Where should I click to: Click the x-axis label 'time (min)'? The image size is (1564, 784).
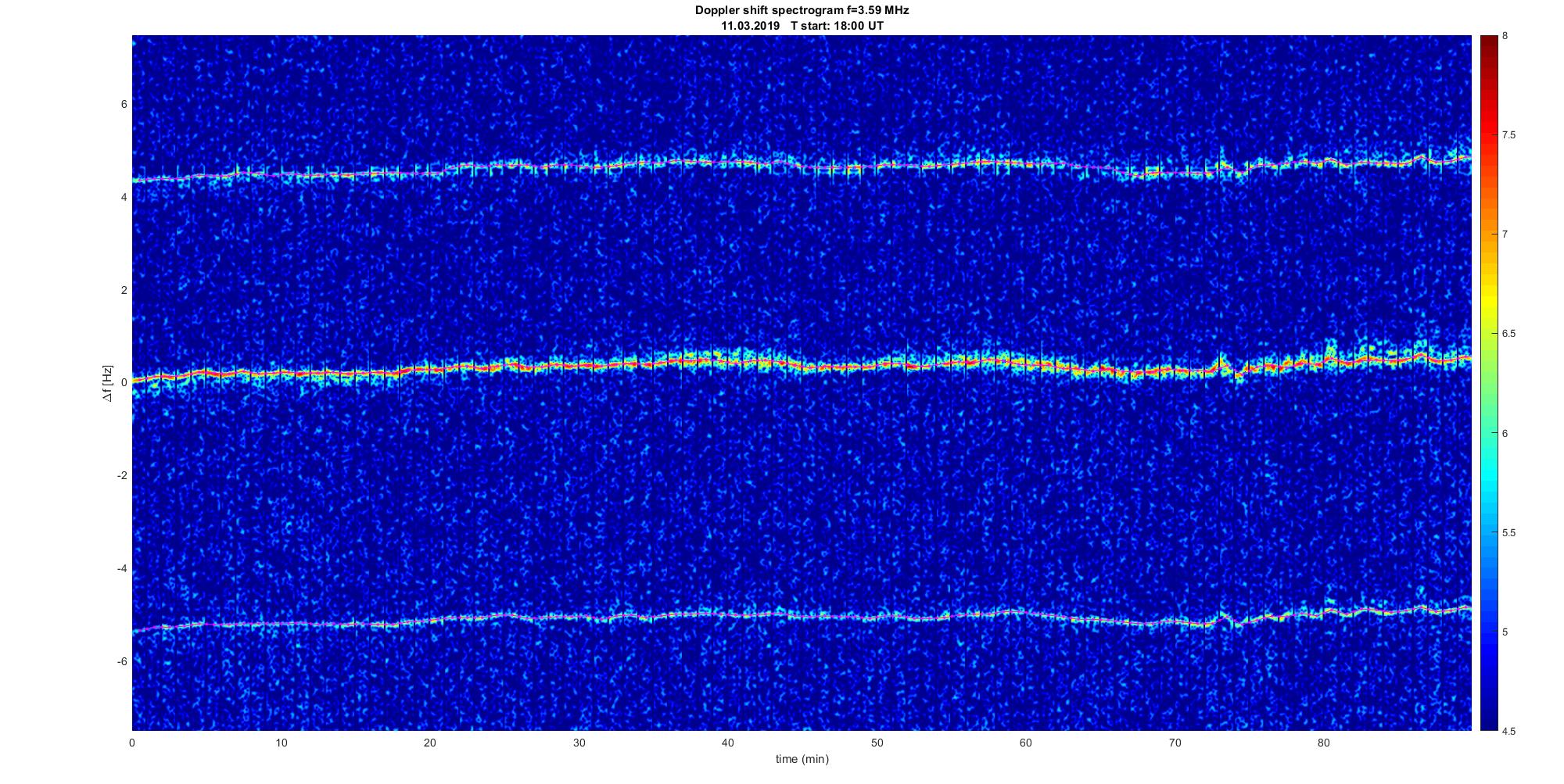coord(802,759)
